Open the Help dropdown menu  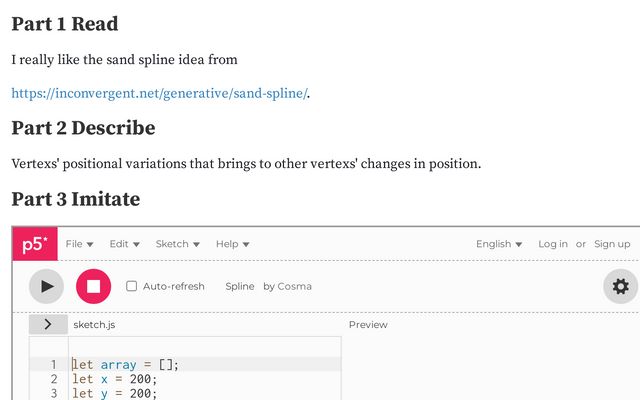[x=232, y=244]
